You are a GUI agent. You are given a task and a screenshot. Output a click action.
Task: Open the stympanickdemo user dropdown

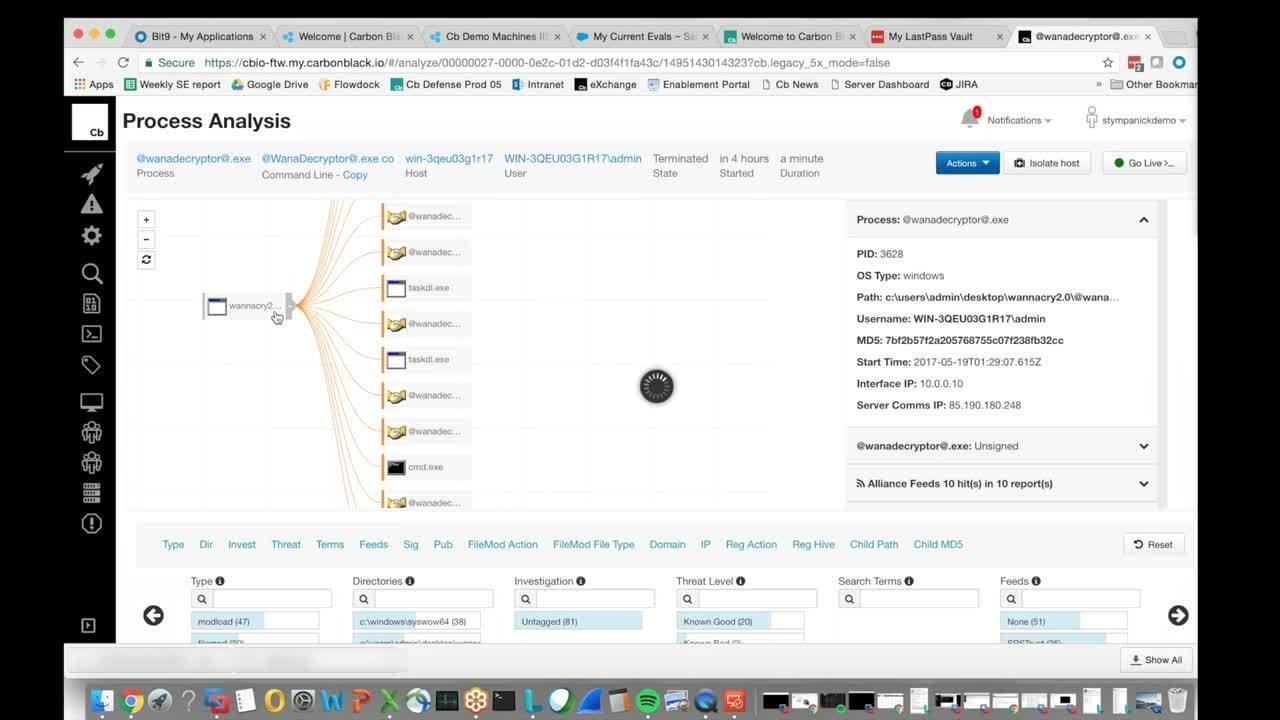pos(1136,120)
